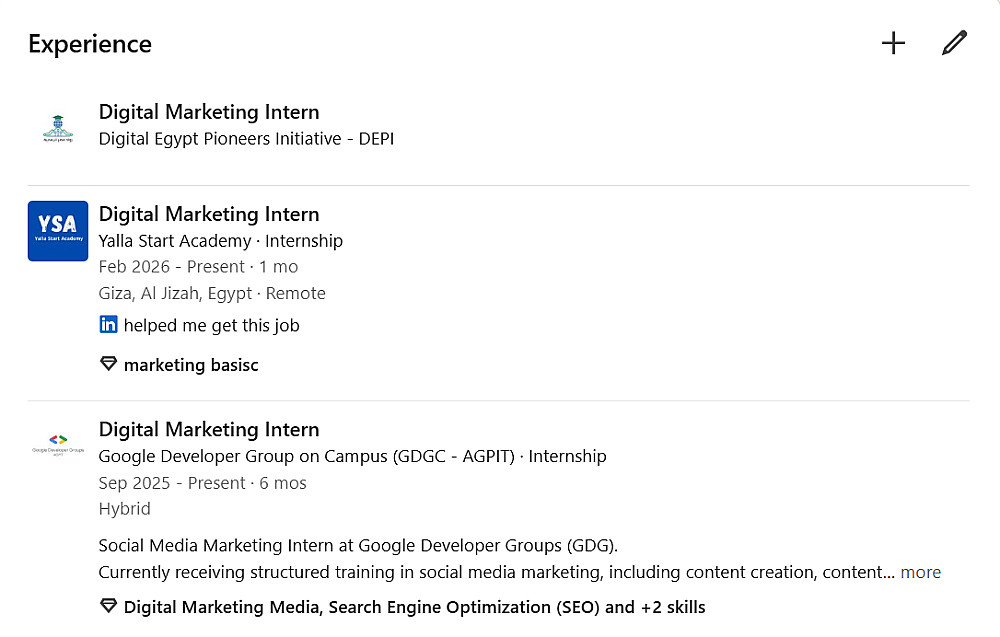
Task: Open the Yalla Start Academy logo
Action: point(58,231)
